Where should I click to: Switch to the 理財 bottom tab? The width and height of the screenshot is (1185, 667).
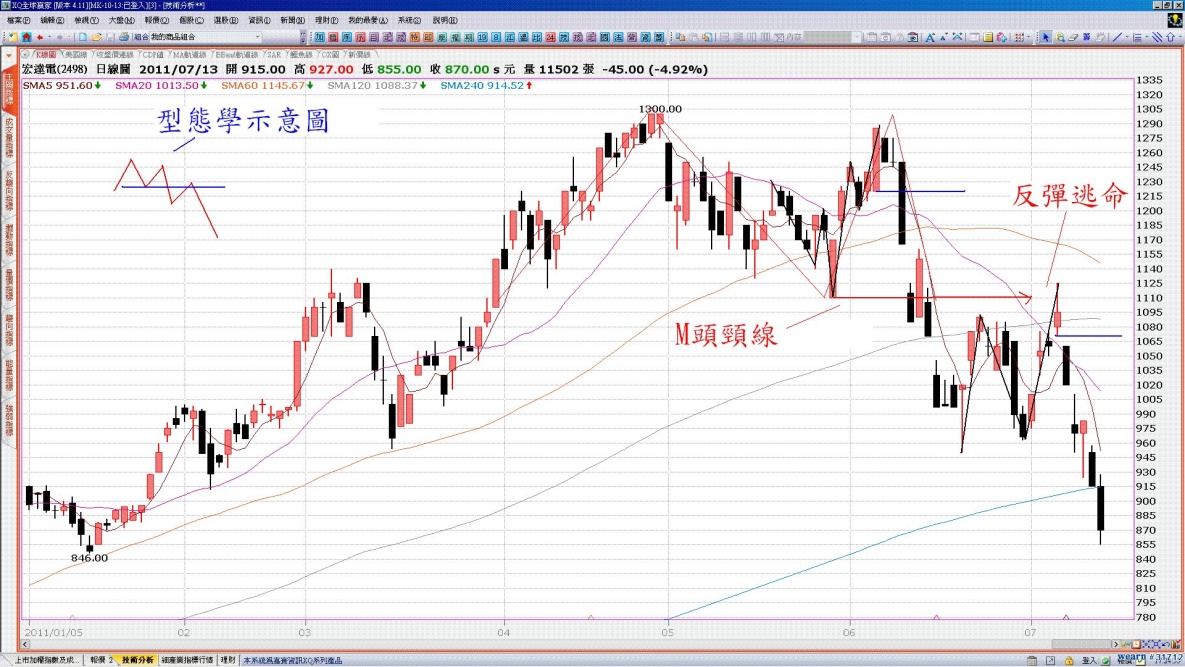[x=227, y=660]
